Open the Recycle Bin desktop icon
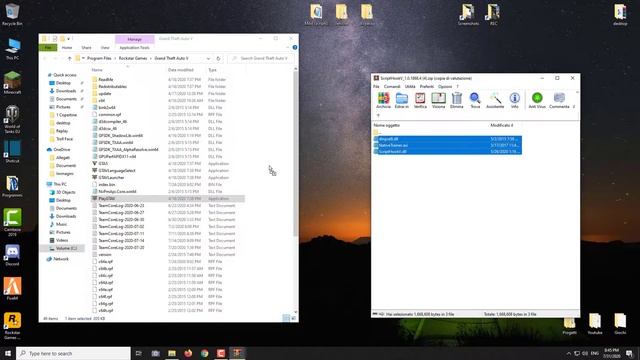This screenshot has width=640, height=360. click(12, 14)
